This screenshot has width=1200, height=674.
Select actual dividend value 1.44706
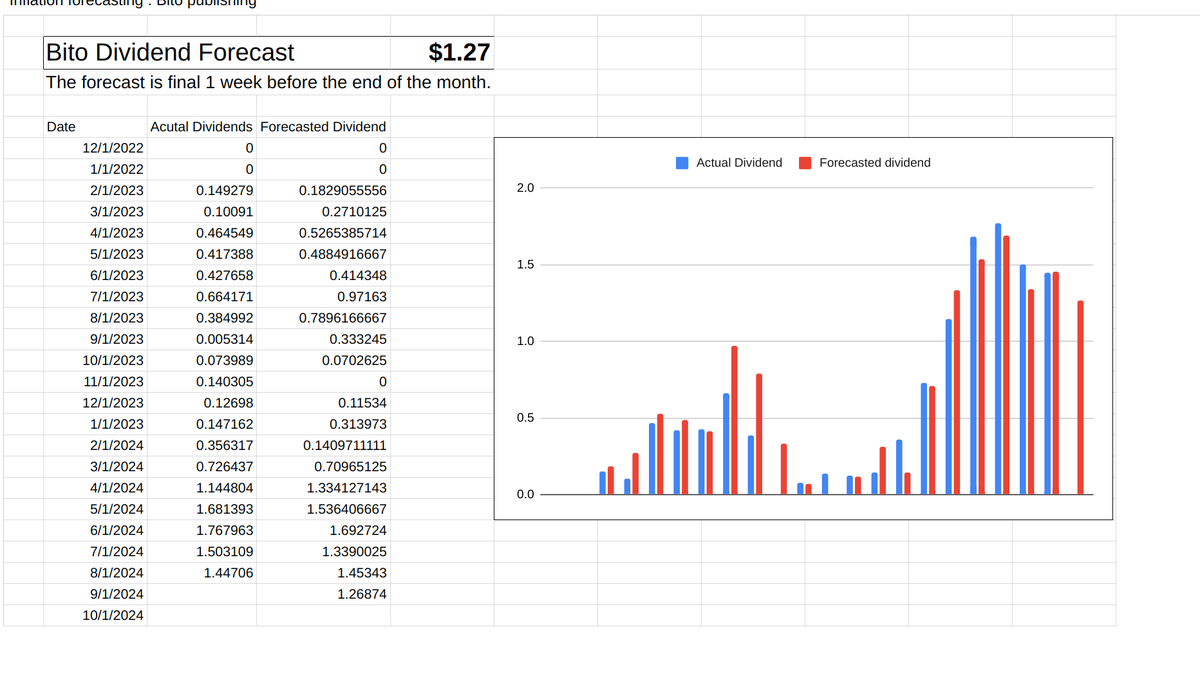click(201, 573)
